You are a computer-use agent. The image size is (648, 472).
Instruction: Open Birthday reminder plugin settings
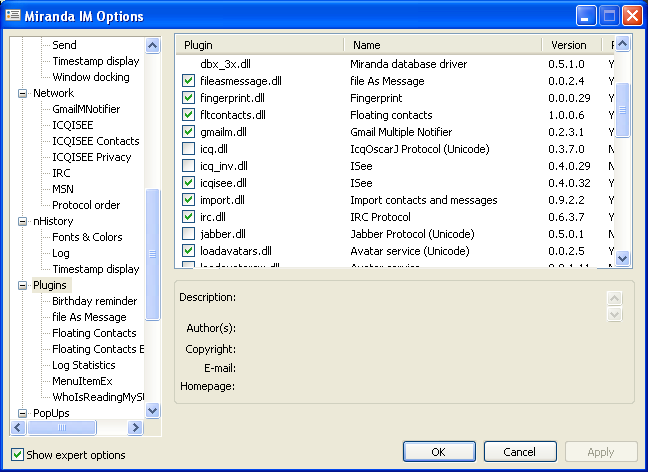pyautogui.click(x=94, y=301)
